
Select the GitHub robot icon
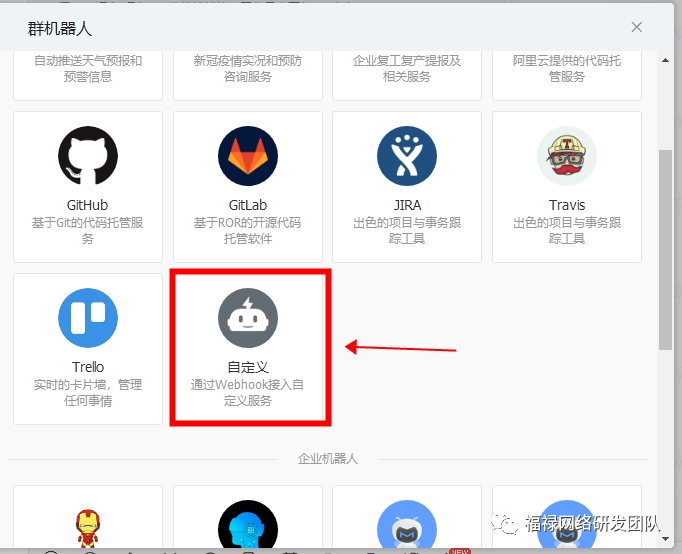(x=88, y=156)
